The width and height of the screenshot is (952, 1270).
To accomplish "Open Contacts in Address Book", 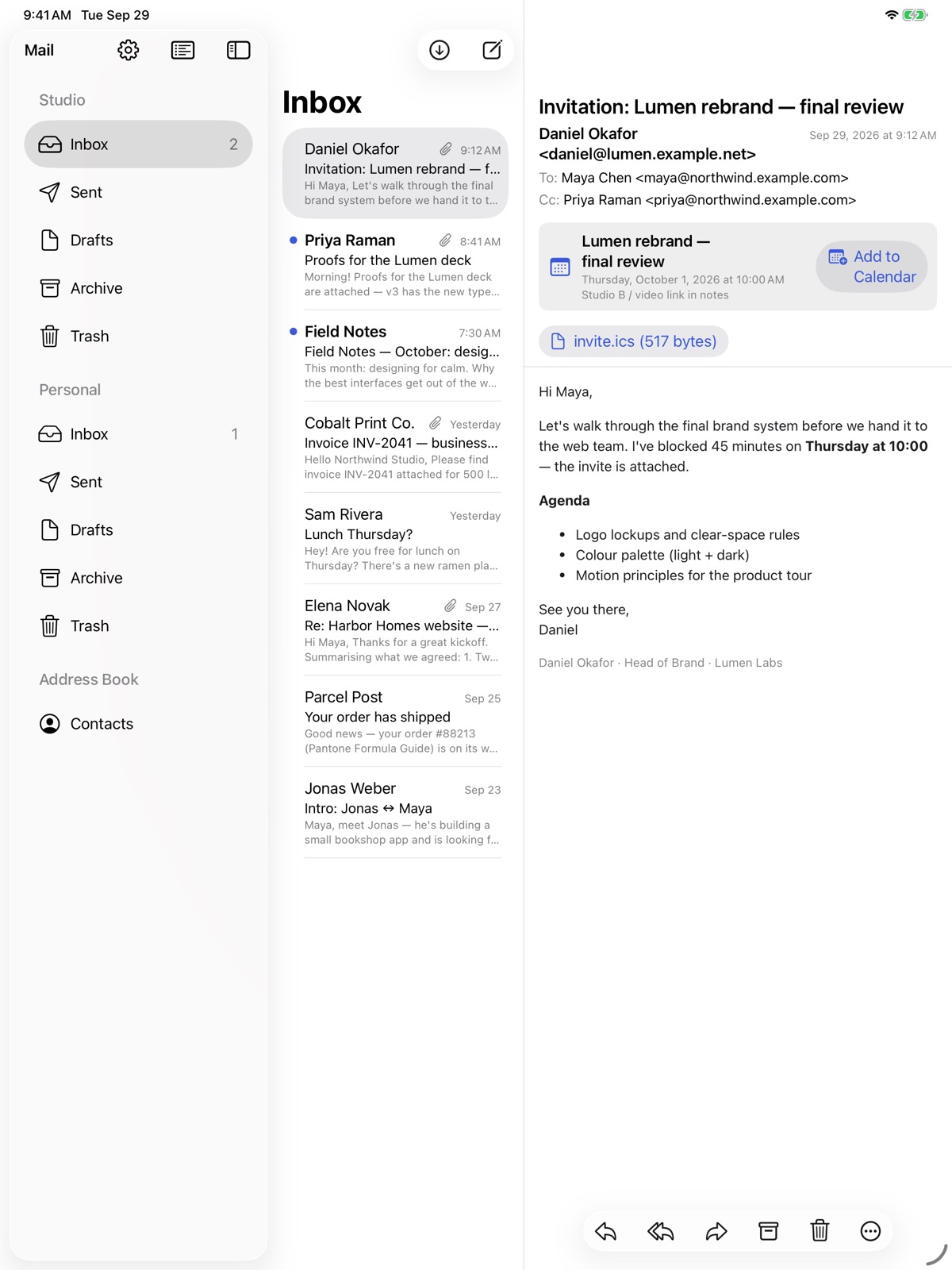I will coord(138,723).
